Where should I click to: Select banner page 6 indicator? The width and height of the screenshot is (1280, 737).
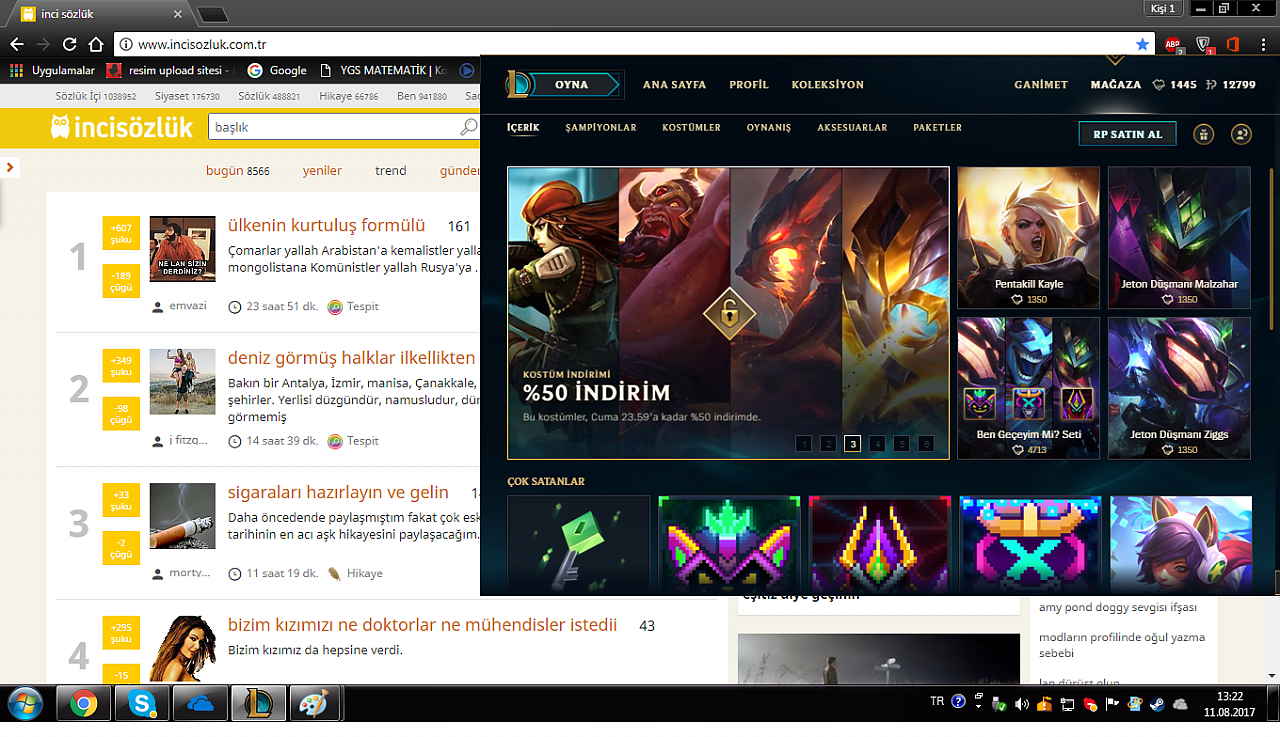point(926,443)
